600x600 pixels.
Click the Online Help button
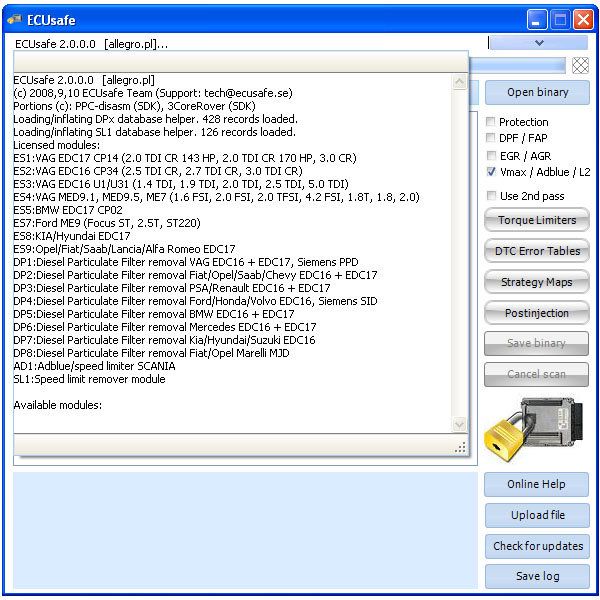(x=537, y=484)
